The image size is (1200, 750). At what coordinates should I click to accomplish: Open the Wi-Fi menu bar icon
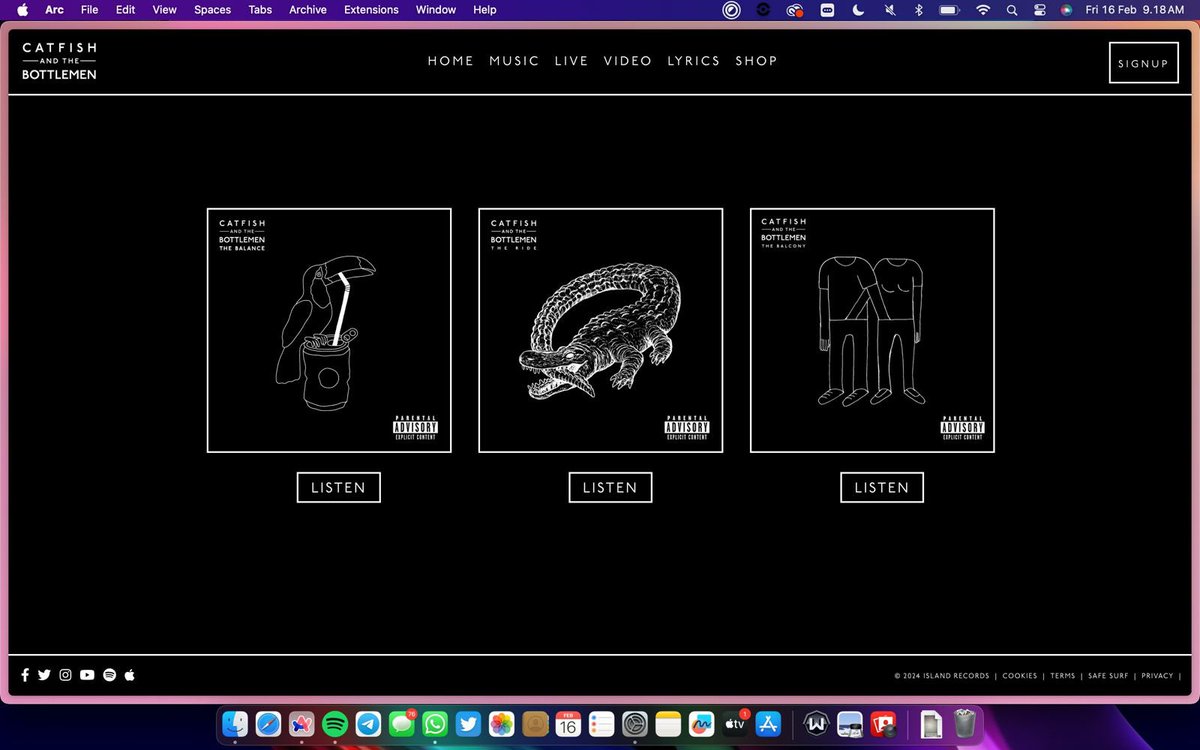click(983, 10)
